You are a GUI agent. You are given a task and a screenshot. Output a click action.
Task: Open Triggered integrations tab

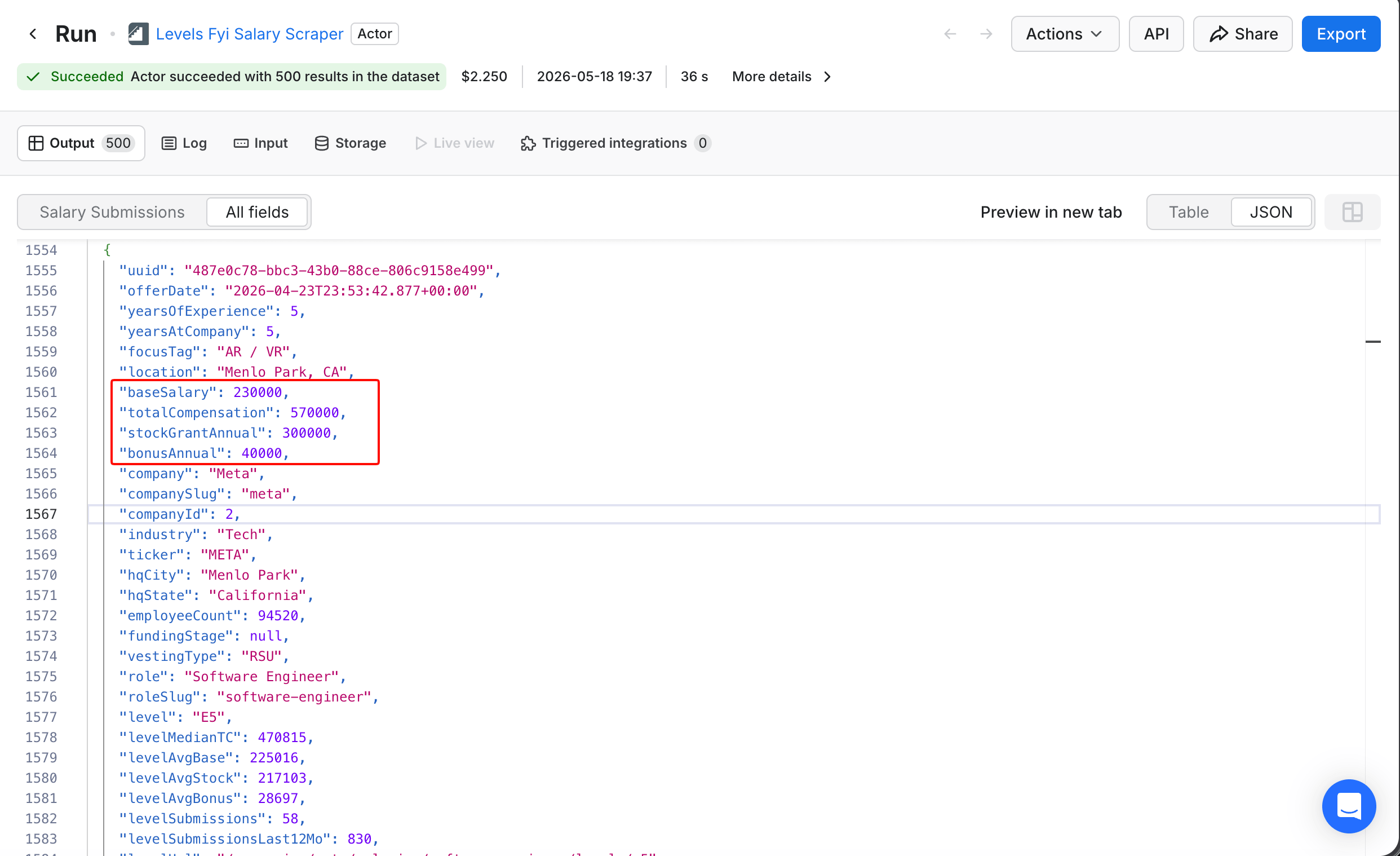tap(615, 143)
